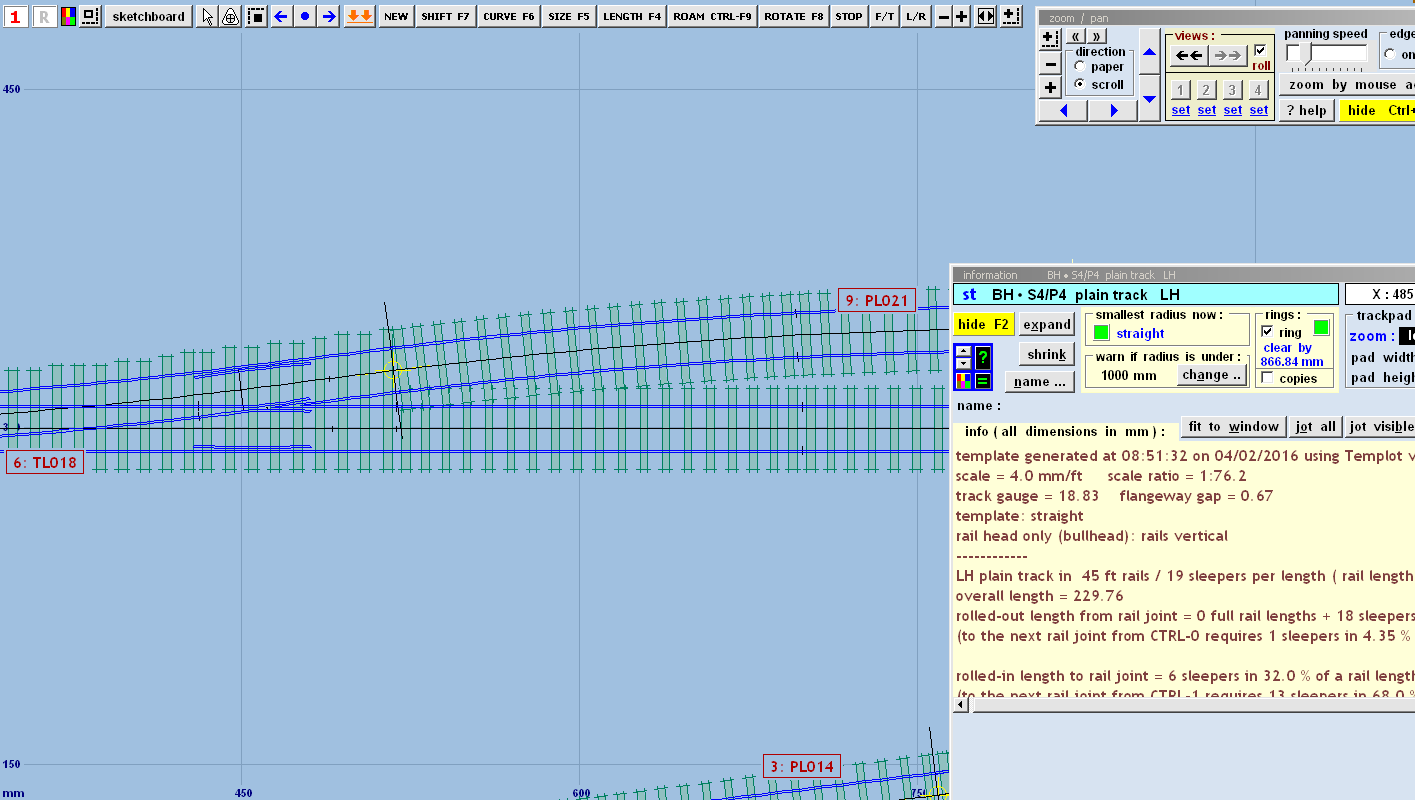Click the L/R toolbar button
The image size is (1416, 801).
(x=916, y=16)
